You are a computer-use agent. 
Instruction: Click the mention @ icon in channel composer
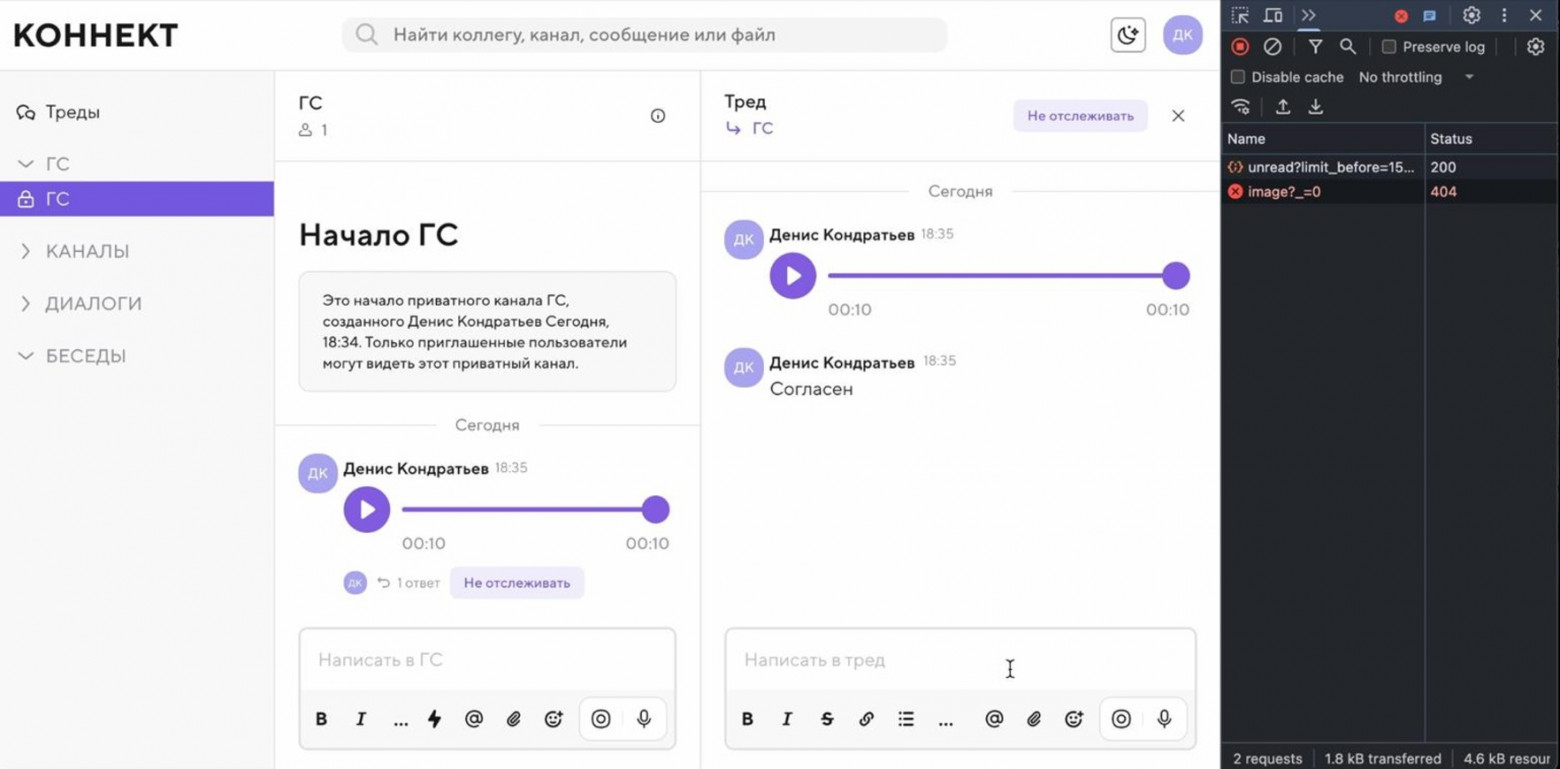[x=474, y=718]
